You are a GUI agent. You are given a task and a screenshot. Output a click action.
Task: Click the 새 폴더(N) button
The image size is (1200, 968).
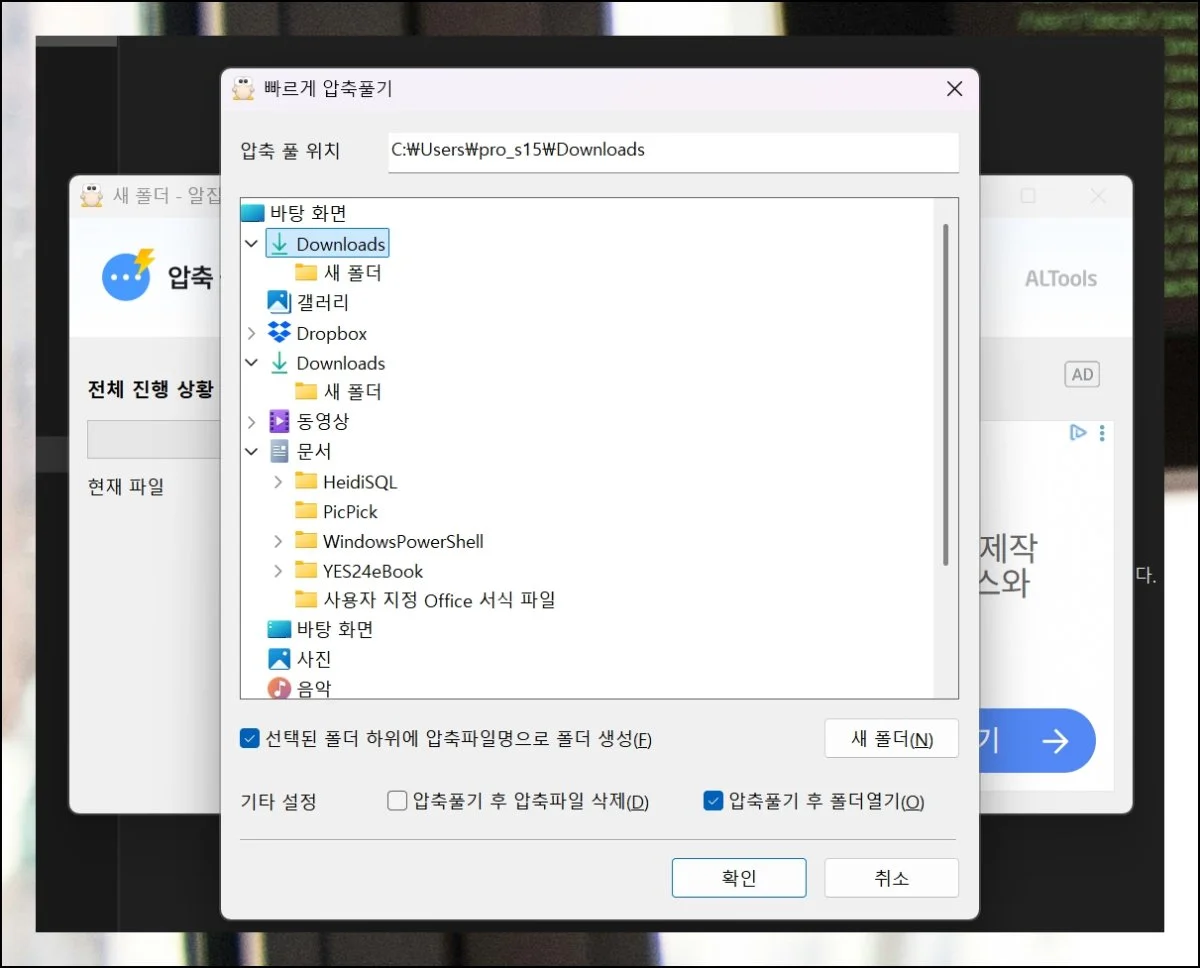[x=891, y=739]
